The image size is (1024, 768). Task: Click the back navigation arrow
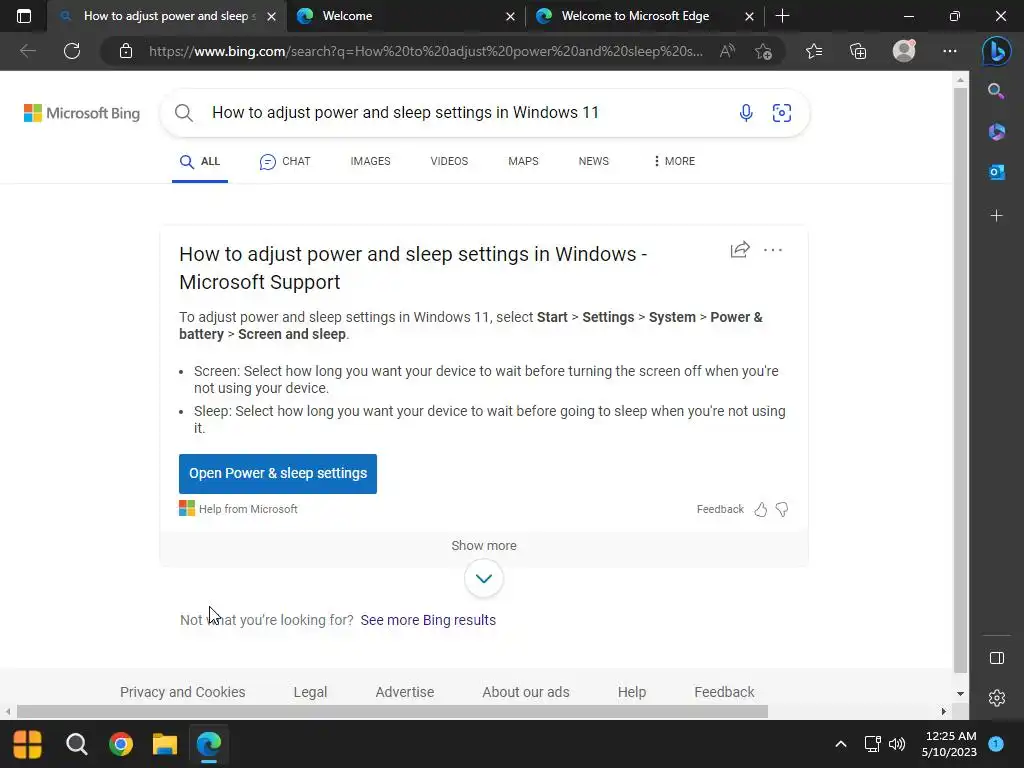pyautogui.click(x=27, y=51)
